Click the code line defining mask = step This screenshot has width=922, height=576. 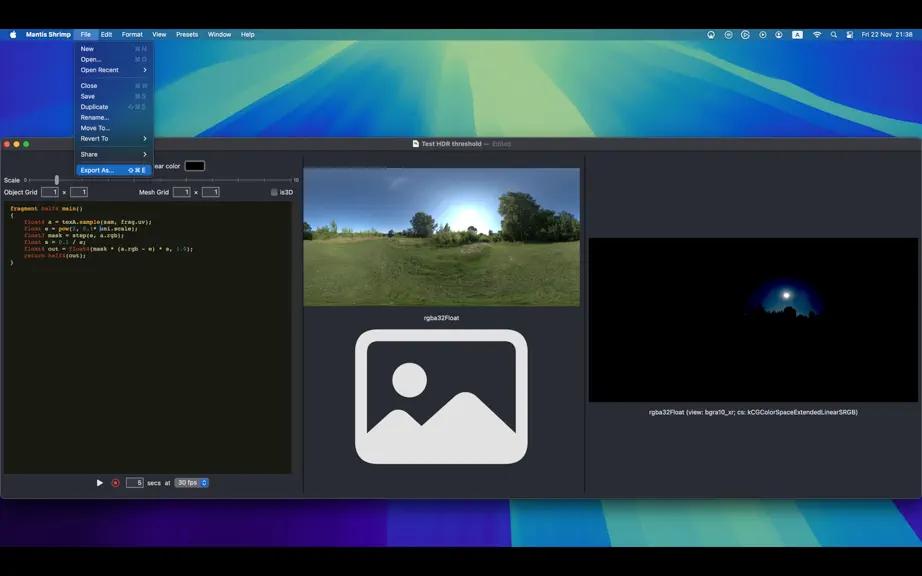(x=74, y=235)
